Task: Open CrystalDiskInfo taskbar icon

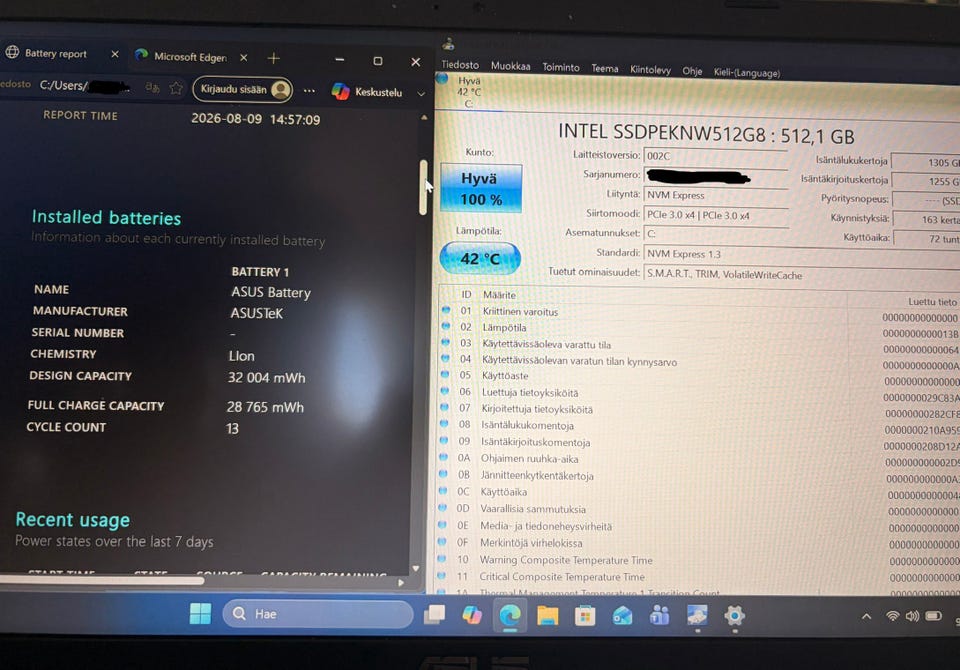Action: pyautogui.click(x=697, y=615)
